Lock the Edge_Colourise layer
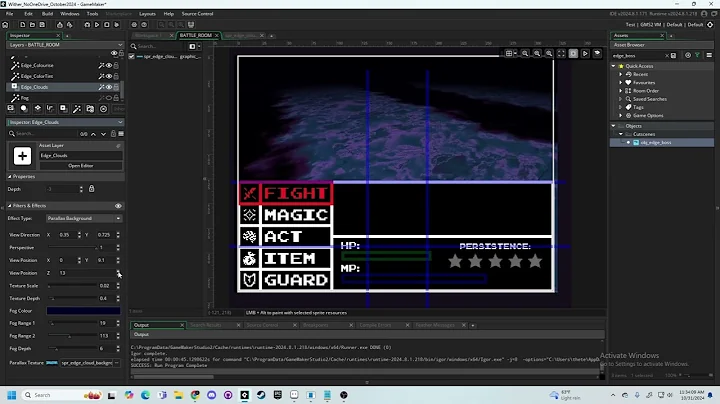The width and height of the screenshot is (720, 404). [116, 65]
